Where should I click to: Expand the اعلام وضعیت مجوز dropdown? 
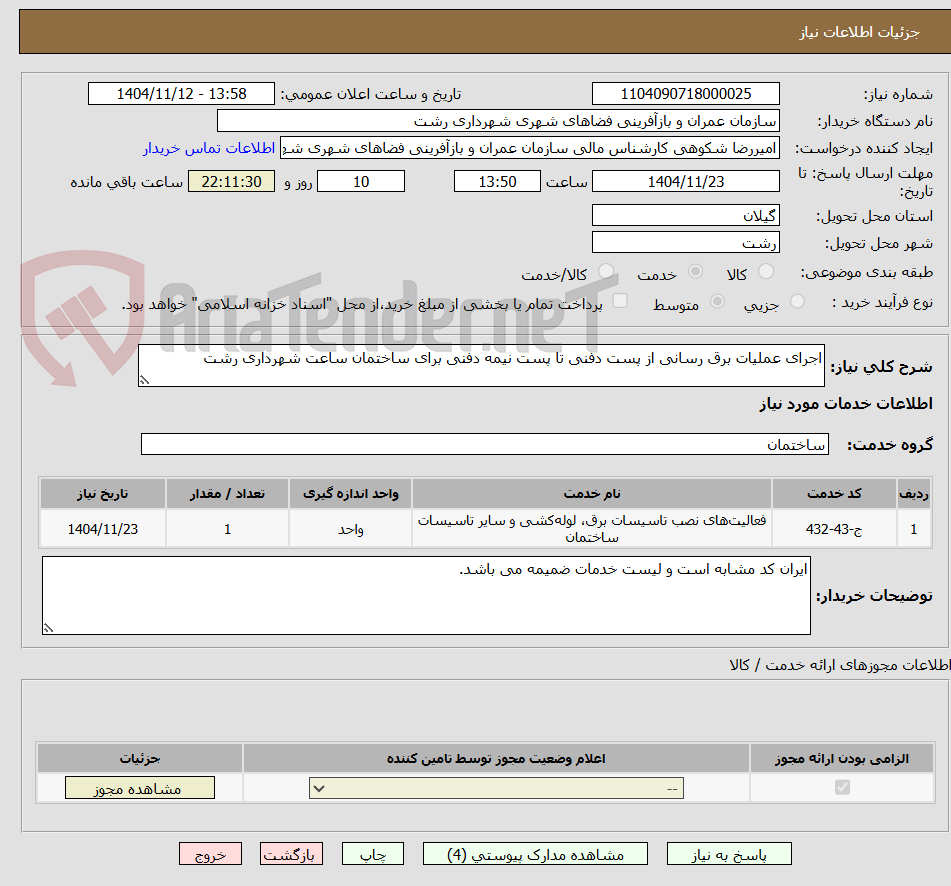click(x=496, y=788)
